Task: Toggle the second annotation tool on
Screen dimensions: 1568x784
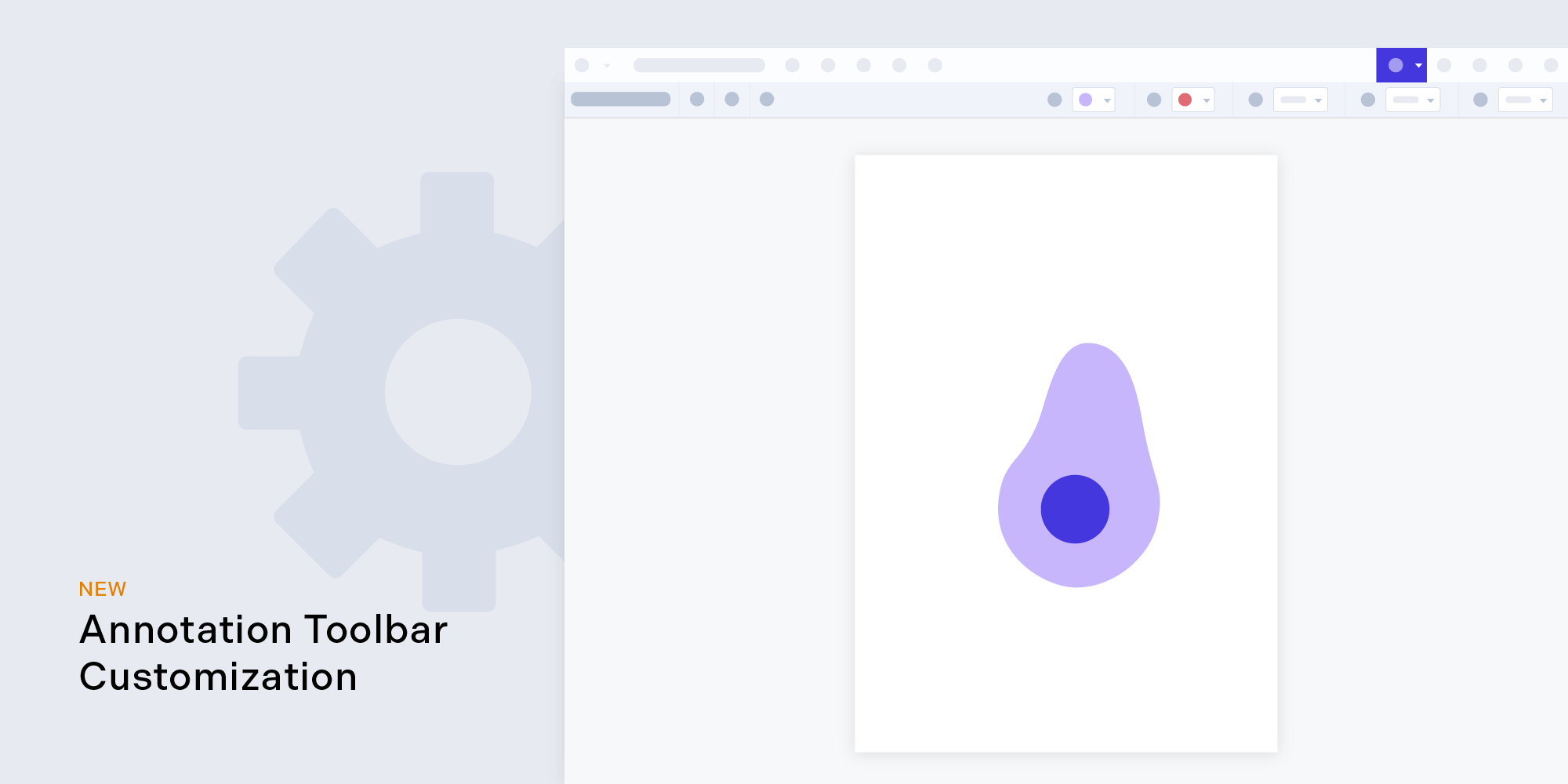Action: click(731, 100)
